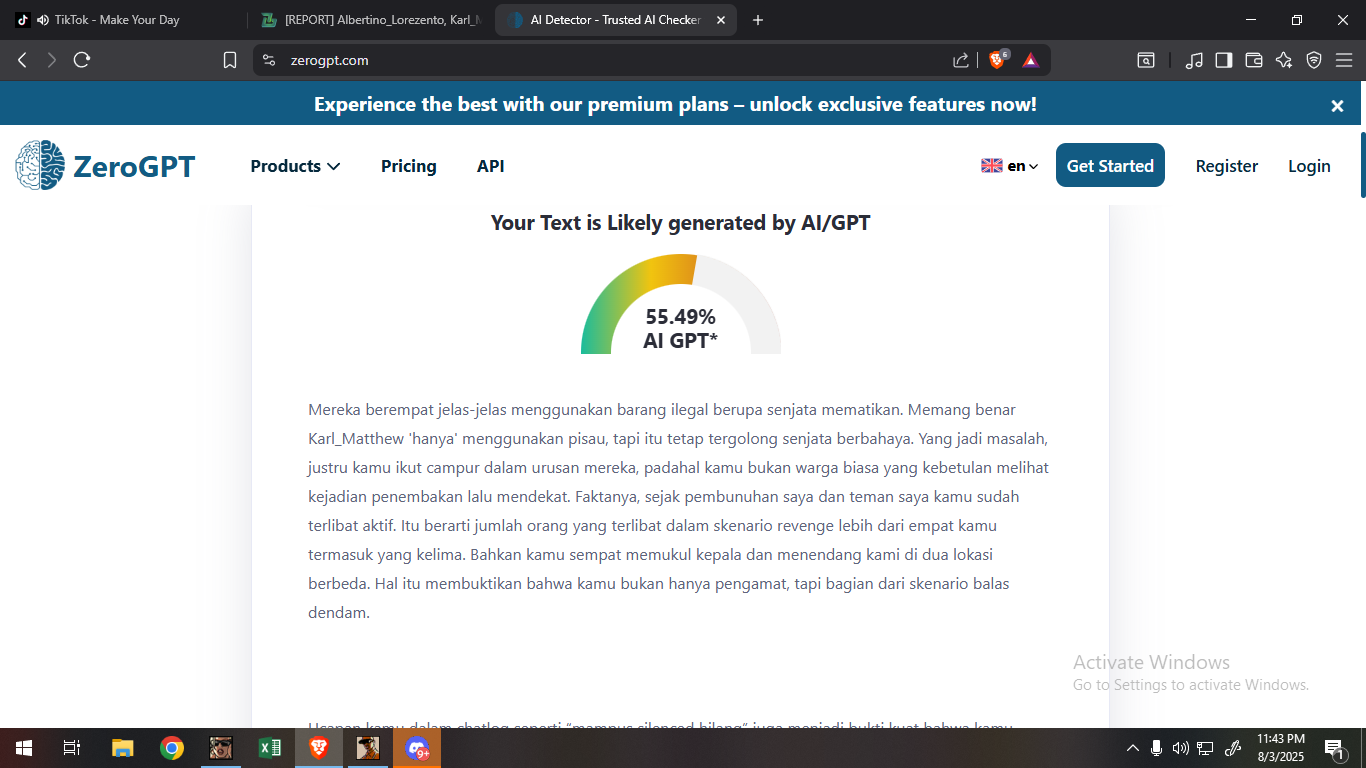
Task: Click the premium plans banner text
Action: coord(675,104)
